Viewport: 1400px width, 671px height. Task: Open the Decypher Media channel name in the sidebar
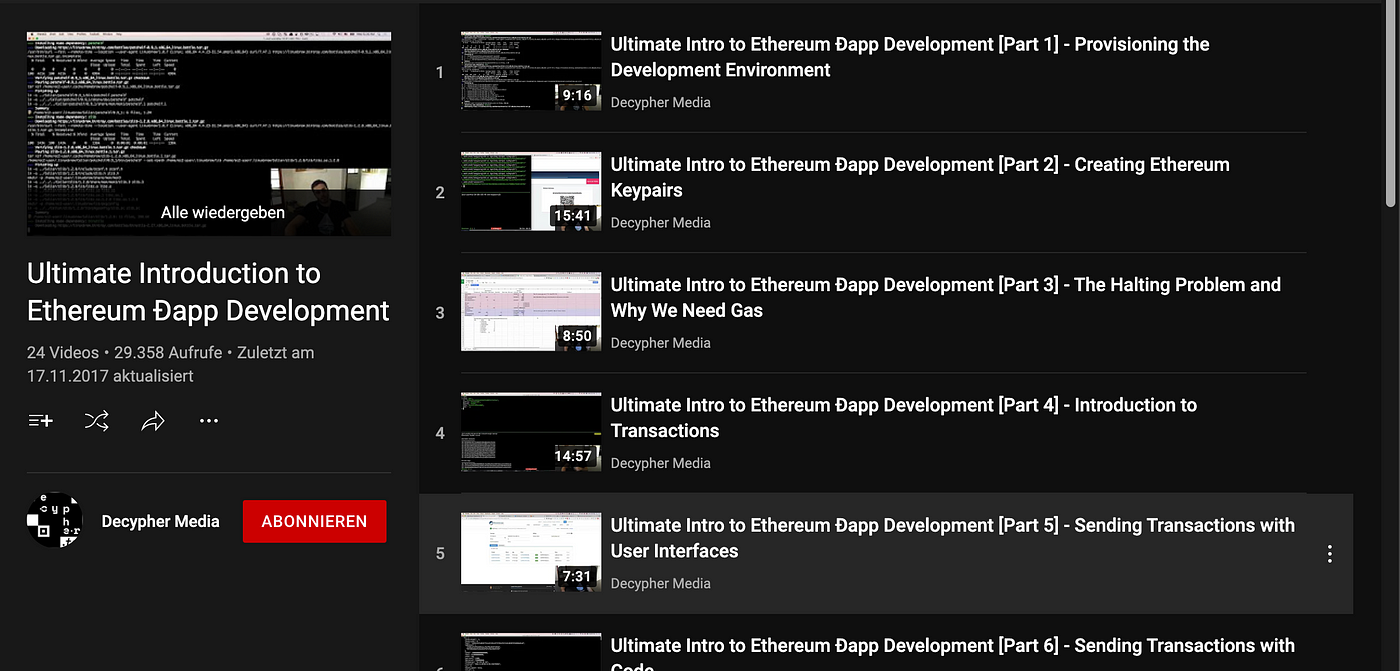coord(160,521)
